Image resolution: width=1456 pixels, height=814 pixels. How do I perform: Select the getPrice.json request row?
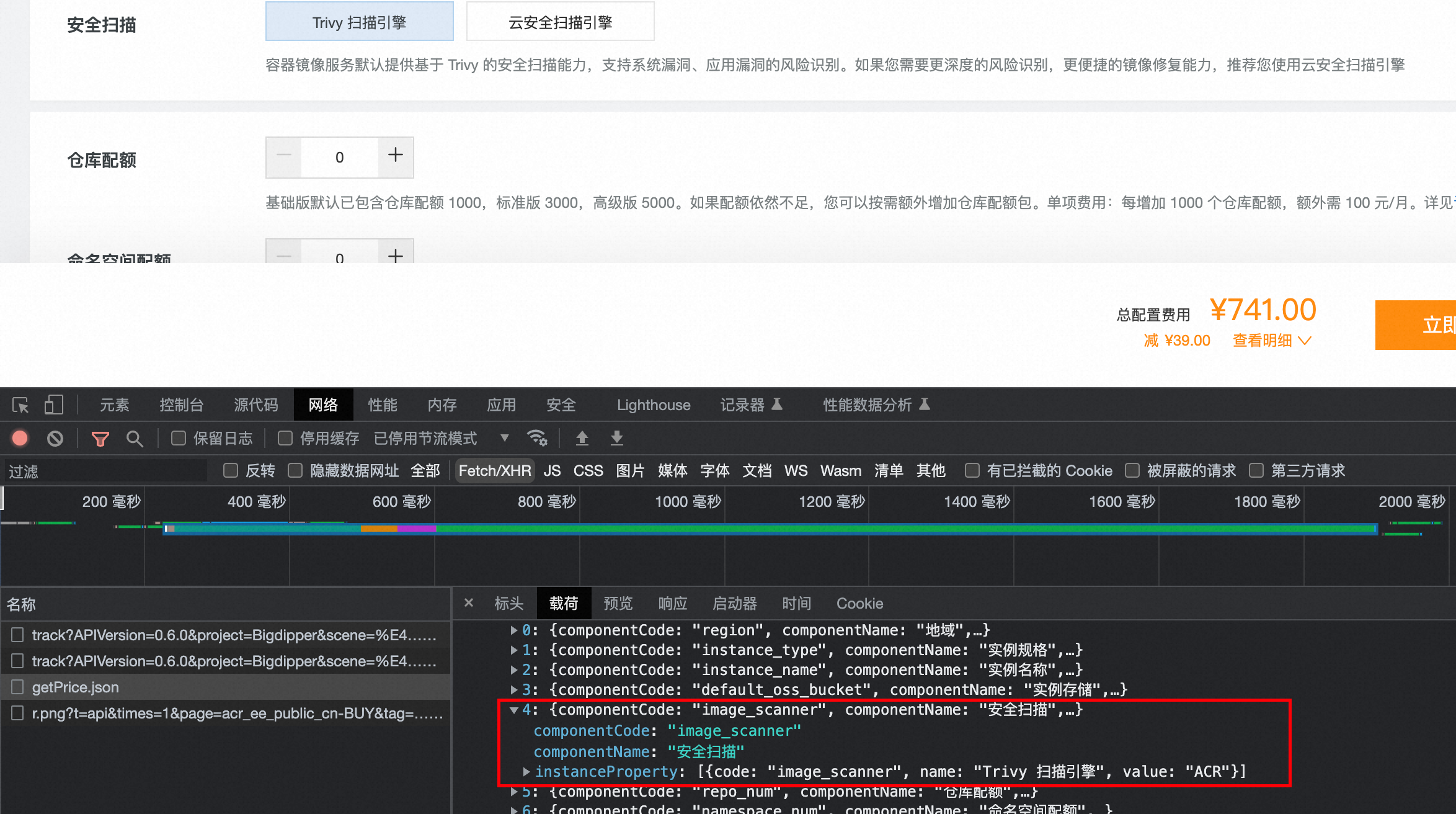[x=226, y=687]
